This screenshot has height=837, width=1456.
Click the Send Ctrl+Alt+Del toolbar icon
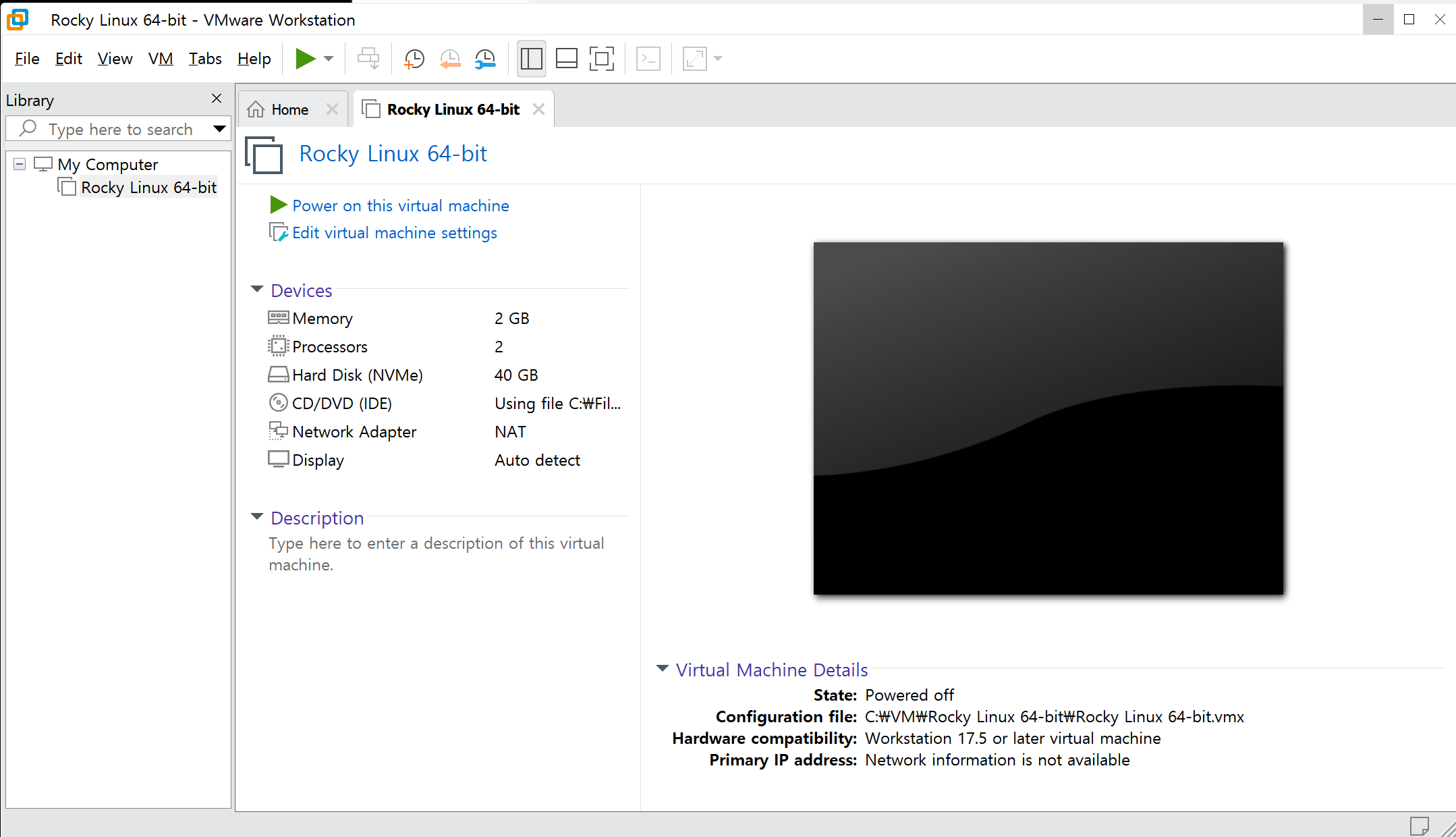pyautogui.click(x=368, y=59)
